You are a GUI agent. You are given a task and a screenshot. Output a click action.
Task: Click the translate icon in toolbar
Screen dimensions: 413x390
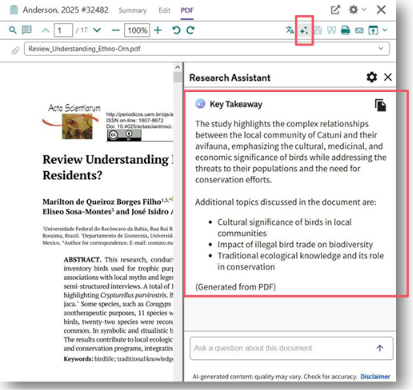coord(290,30)
